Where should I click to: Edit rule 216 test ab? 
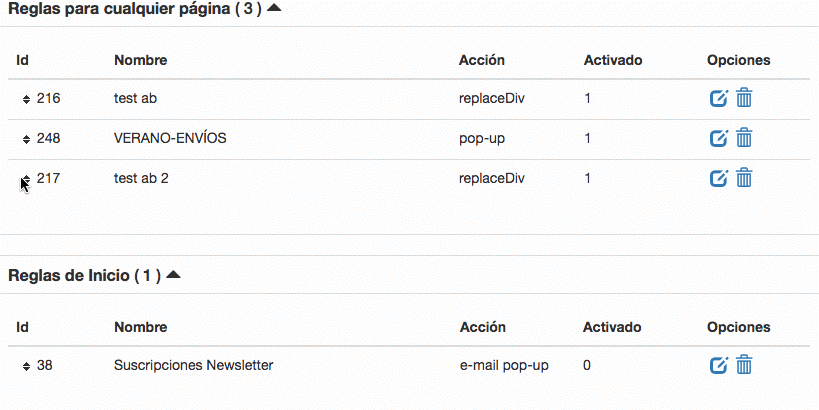719,98
